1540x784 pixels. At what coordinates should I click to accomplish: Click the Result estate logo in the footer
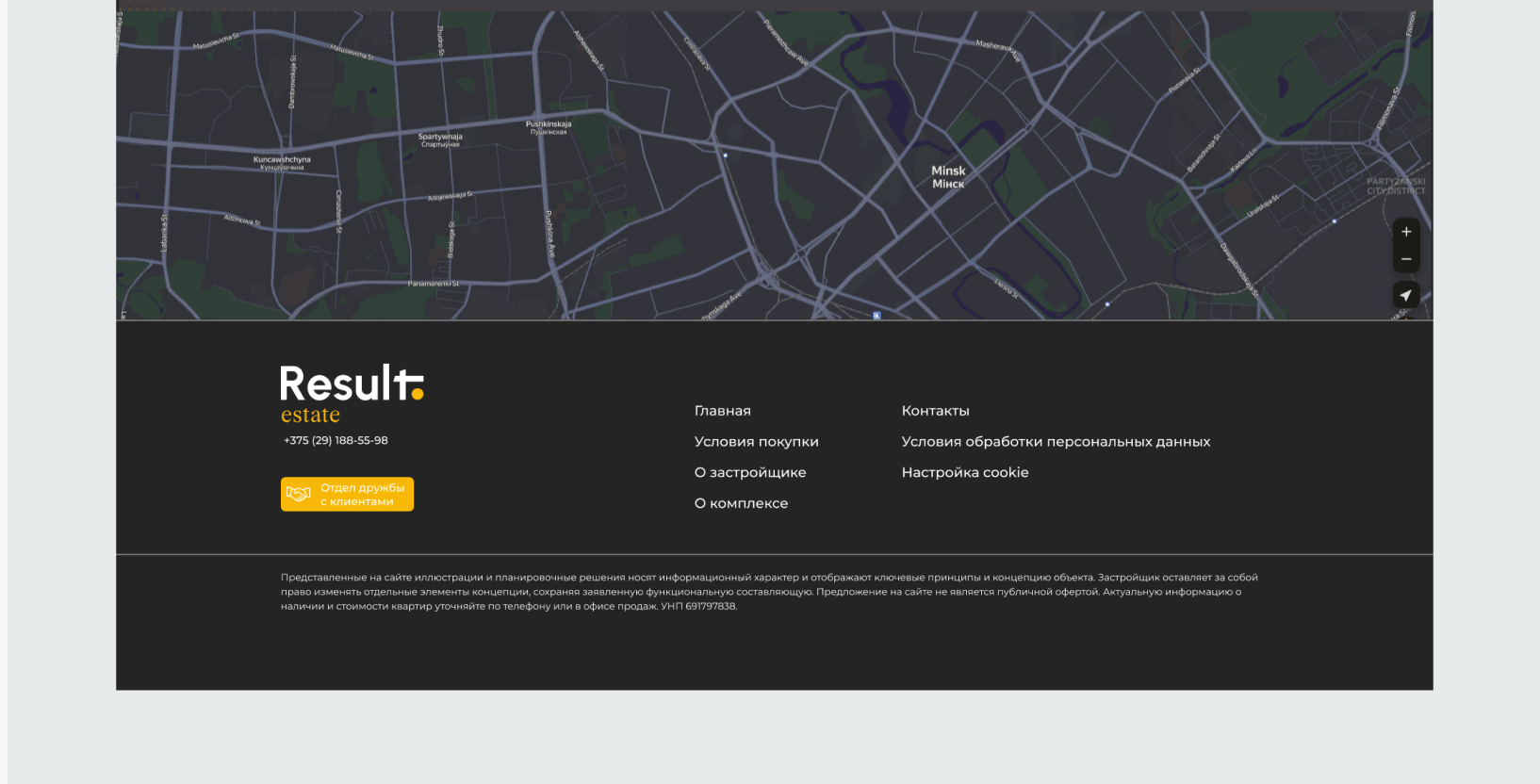pos(352,395)
